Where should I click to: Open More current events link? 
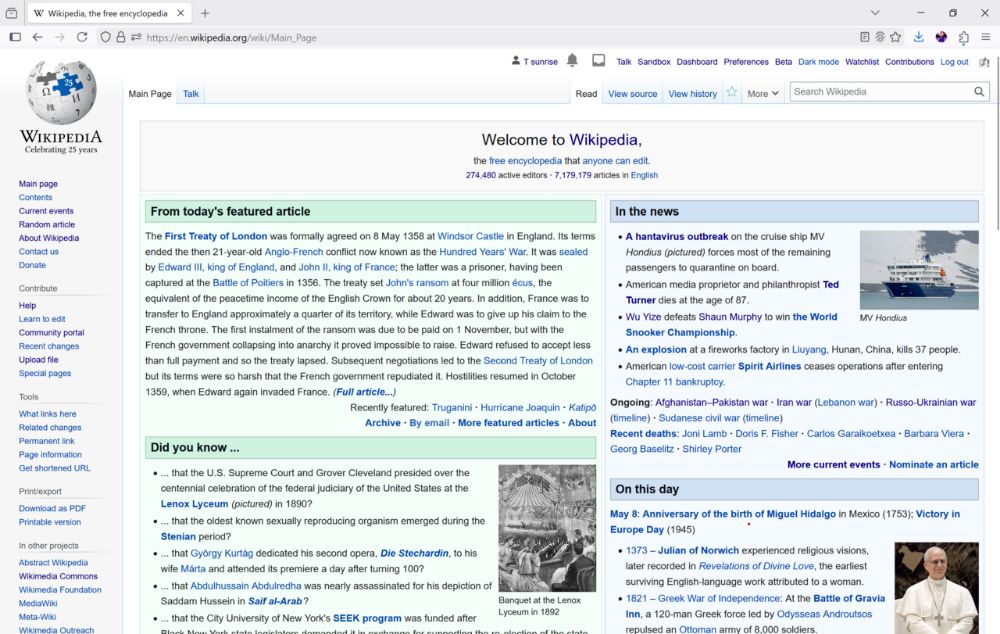pyautogui.click(x=833, y=464)
